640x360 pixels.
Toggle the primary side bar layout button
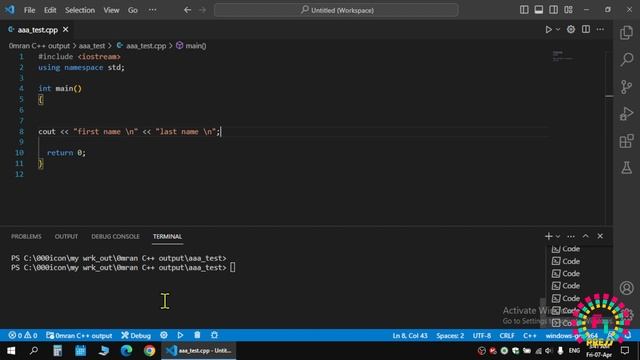pyautogui.click(x=524, y=10)
